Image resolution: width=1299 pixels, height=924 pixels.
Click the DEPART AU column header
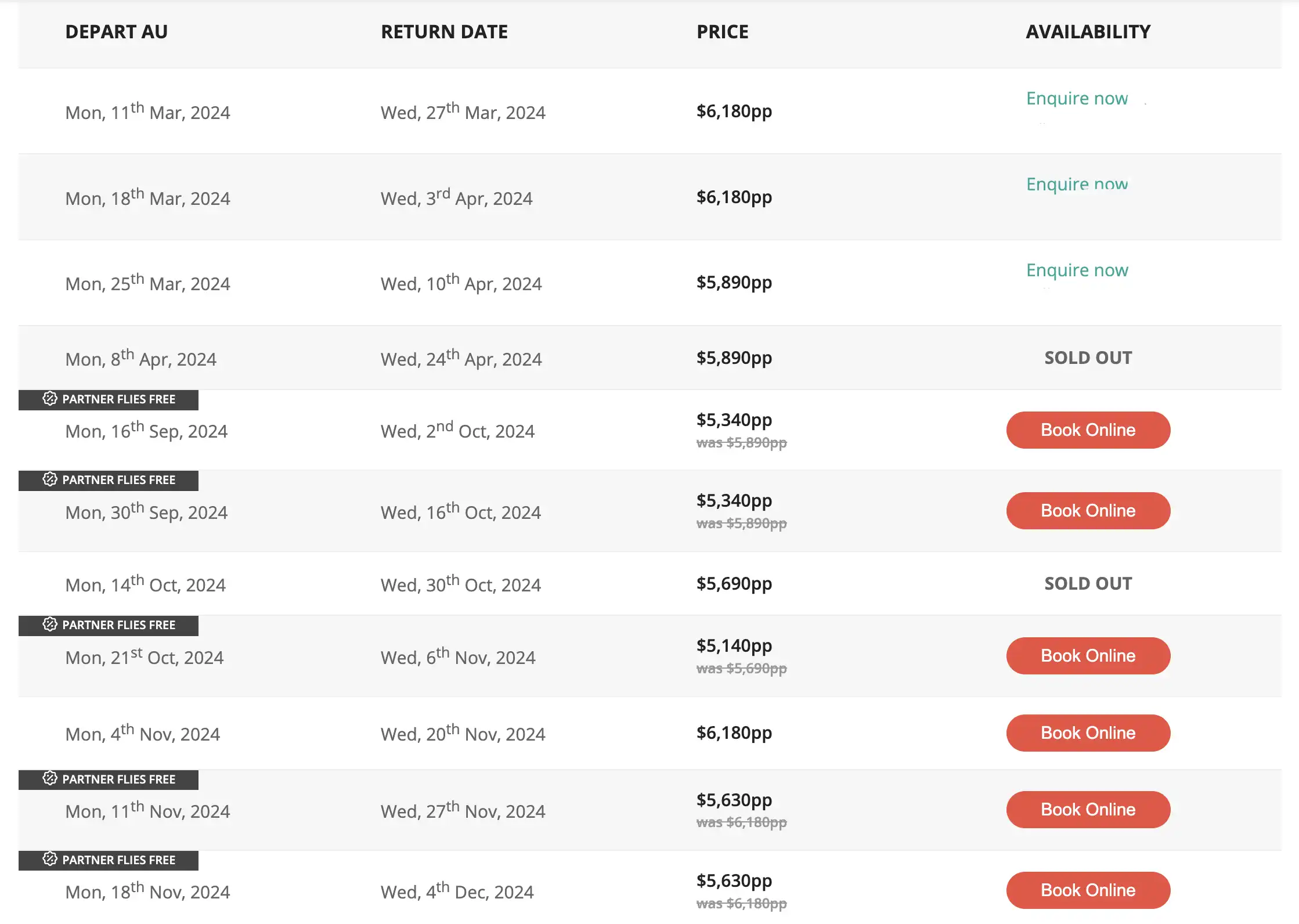117,32
